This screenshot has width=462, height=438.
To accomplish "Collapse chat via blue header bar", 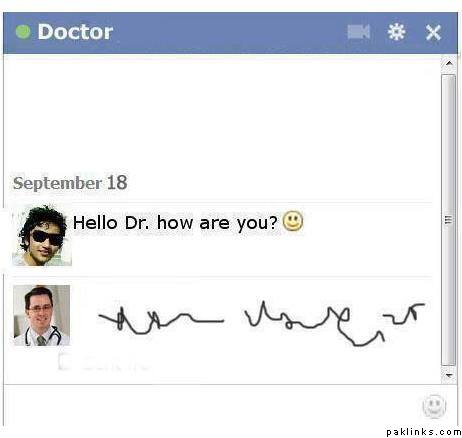I will coord(230,33).
